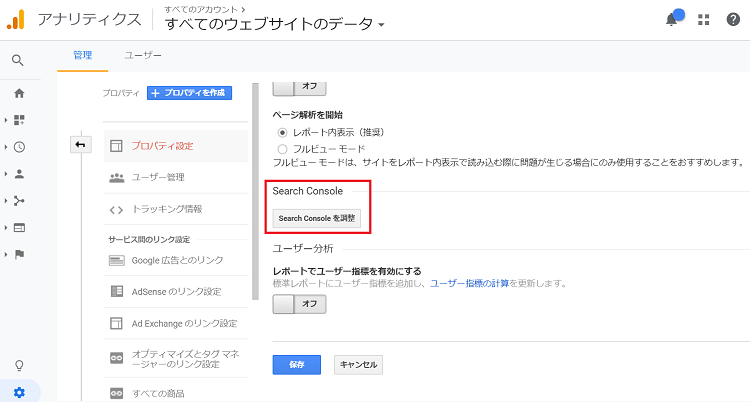Click the ユーザー分析 section heading
The width and height of the screenshot is (750, 402).
click(x=303, y=248)
